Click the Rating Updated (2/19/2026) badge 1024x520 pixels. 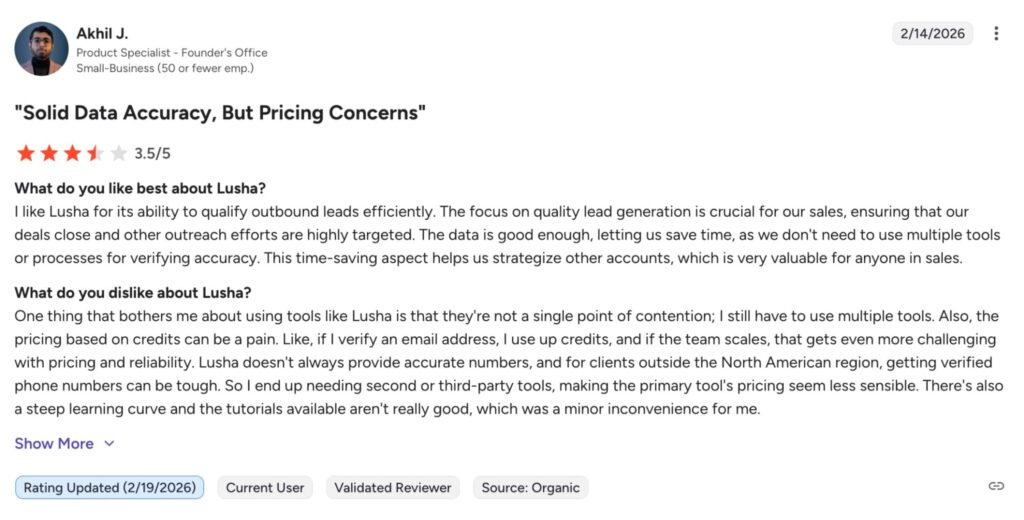click(109, 488)
